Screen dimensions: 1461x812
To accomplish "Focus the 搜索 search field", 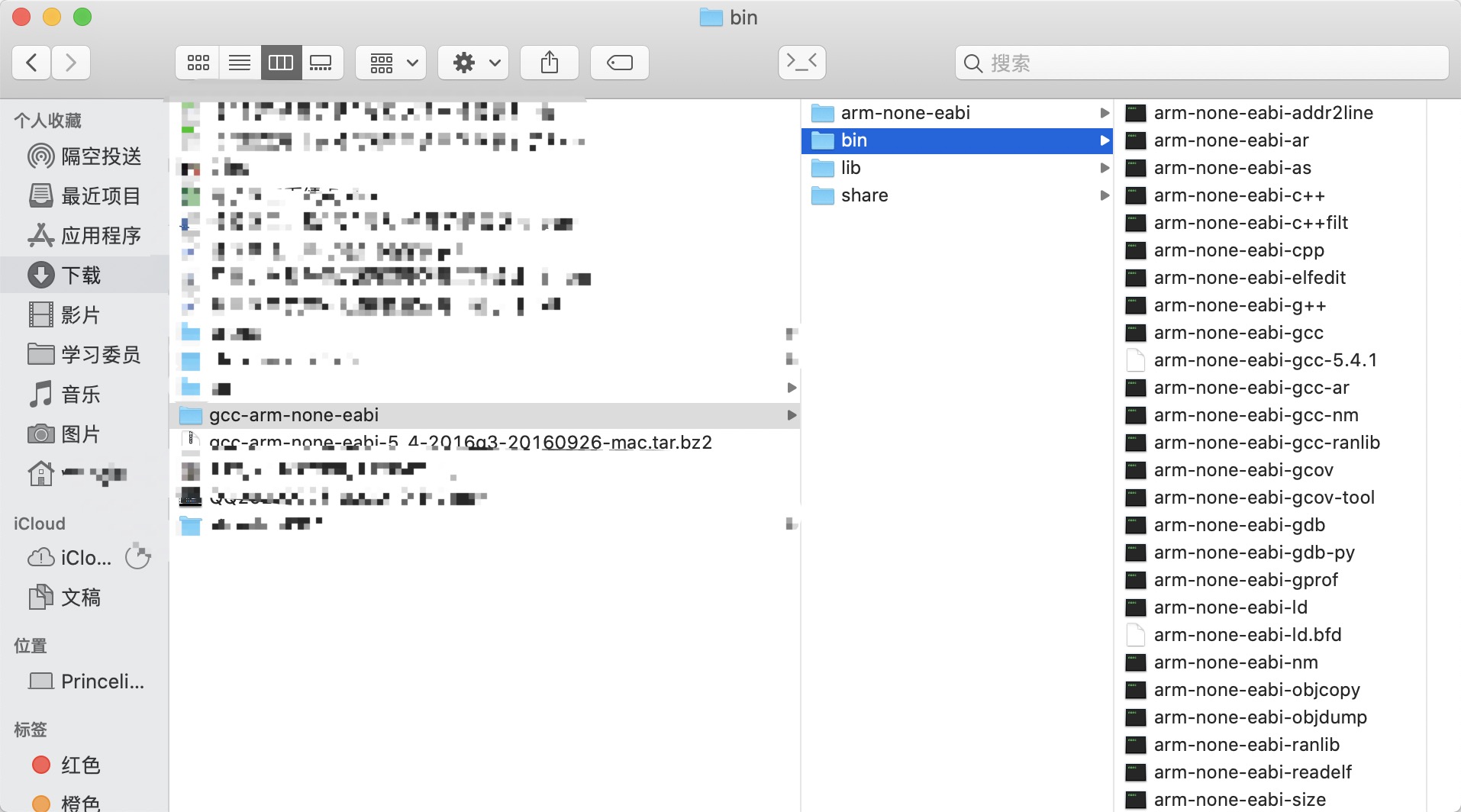I will click(1202, 63).
